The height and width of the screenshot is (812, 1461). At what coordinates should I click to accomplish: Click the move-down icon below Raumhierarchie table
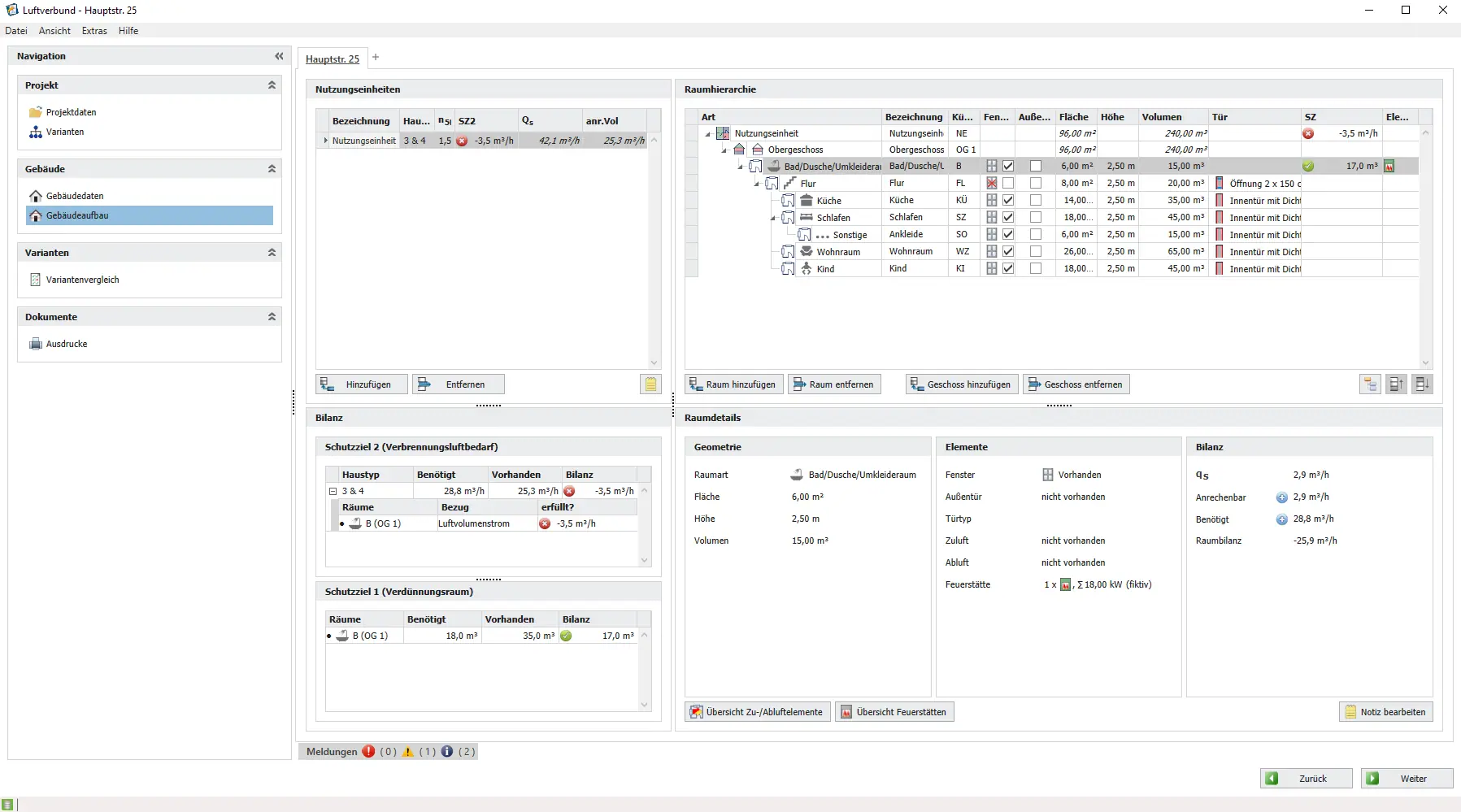coord(1422,384)
